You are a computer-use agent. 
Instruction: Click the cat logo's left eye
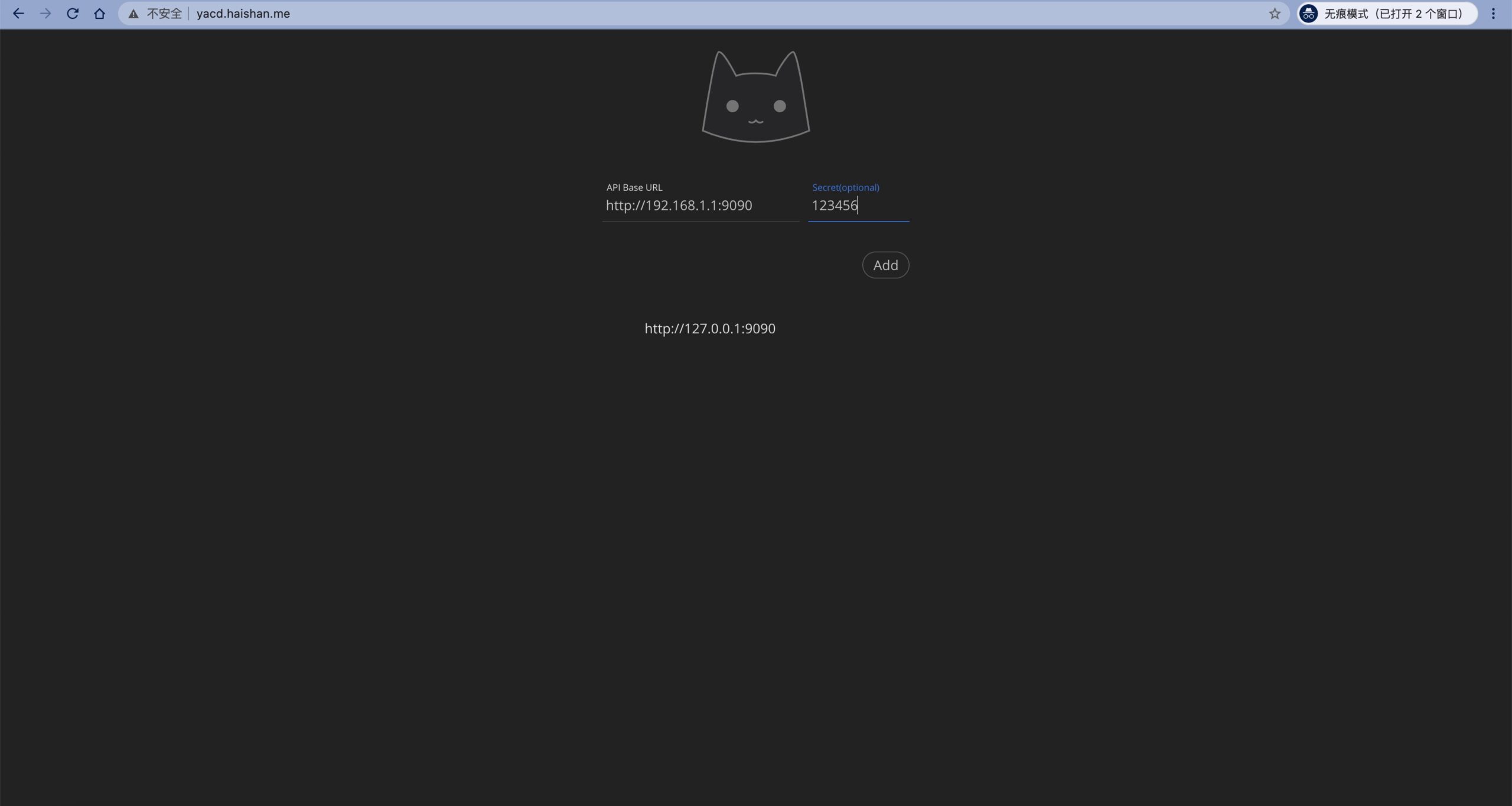coord(732,106)
